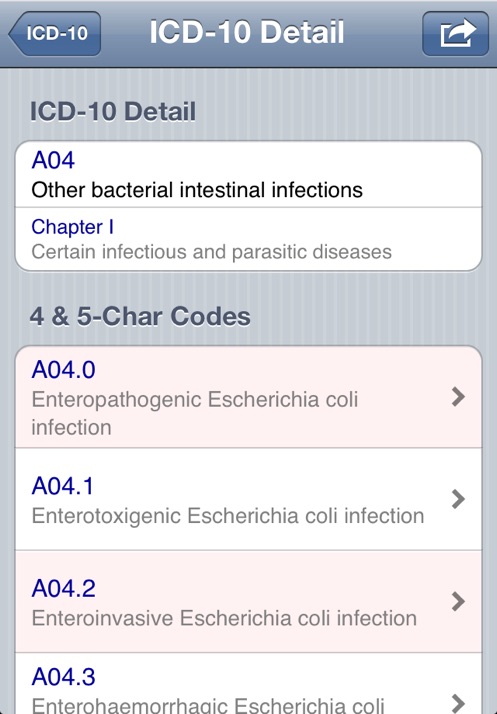The image size is (497, 714).
Task: Tap the ICD-10 Detail navigation title
Action: (246, 32)
